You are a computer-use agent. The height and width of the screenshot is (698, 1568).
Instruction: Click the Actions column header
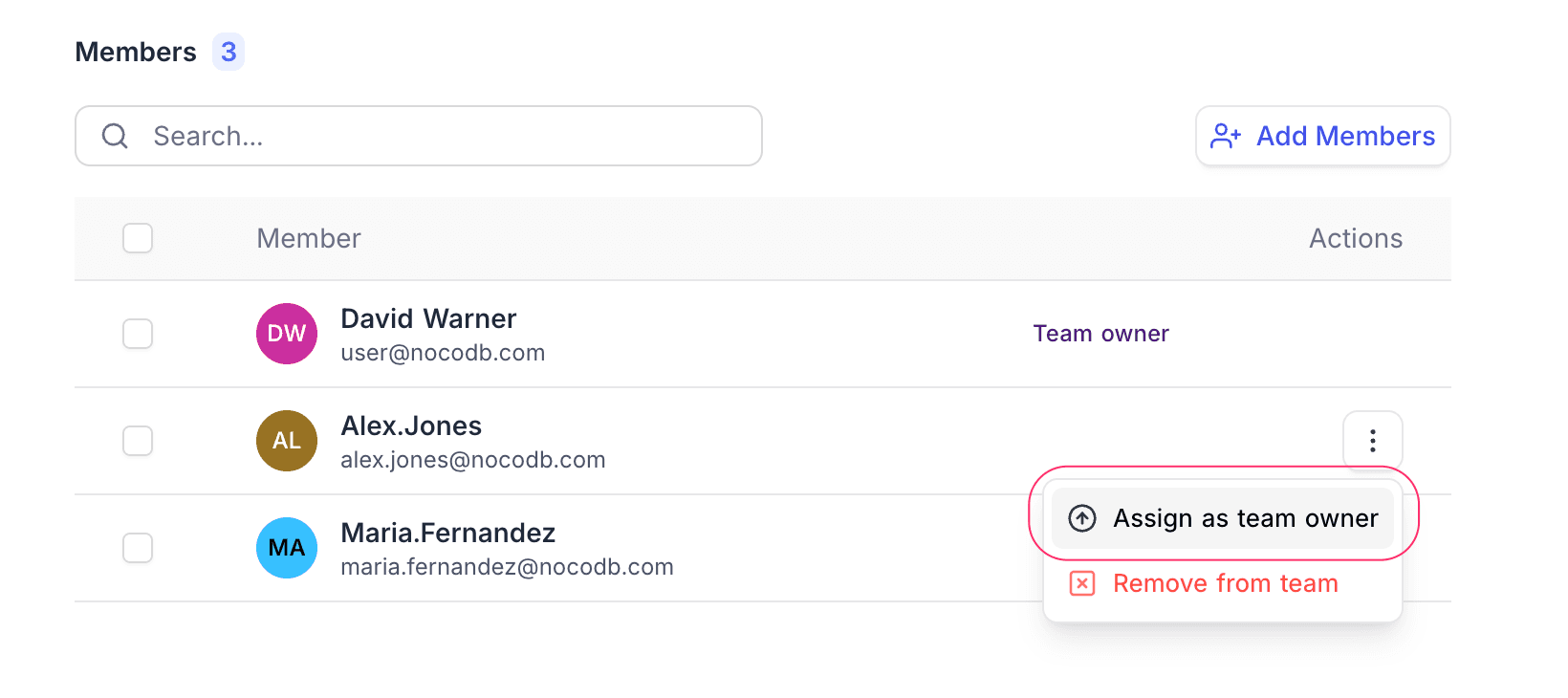(x=1355, y=238)
